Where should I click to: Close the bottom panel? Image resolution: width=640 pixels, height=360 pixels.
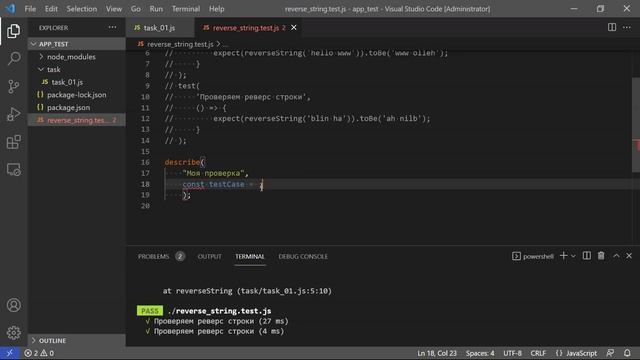(x=629, y=256)
